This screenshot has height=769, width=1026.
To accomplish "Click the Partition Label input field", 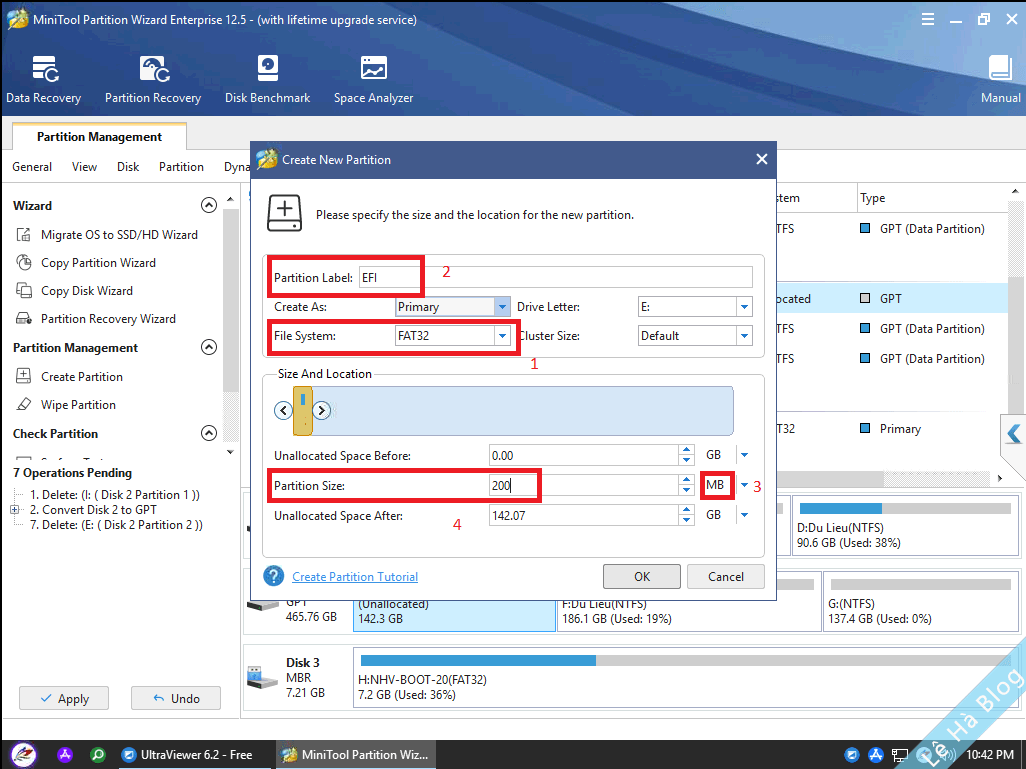I will point(556,277).
